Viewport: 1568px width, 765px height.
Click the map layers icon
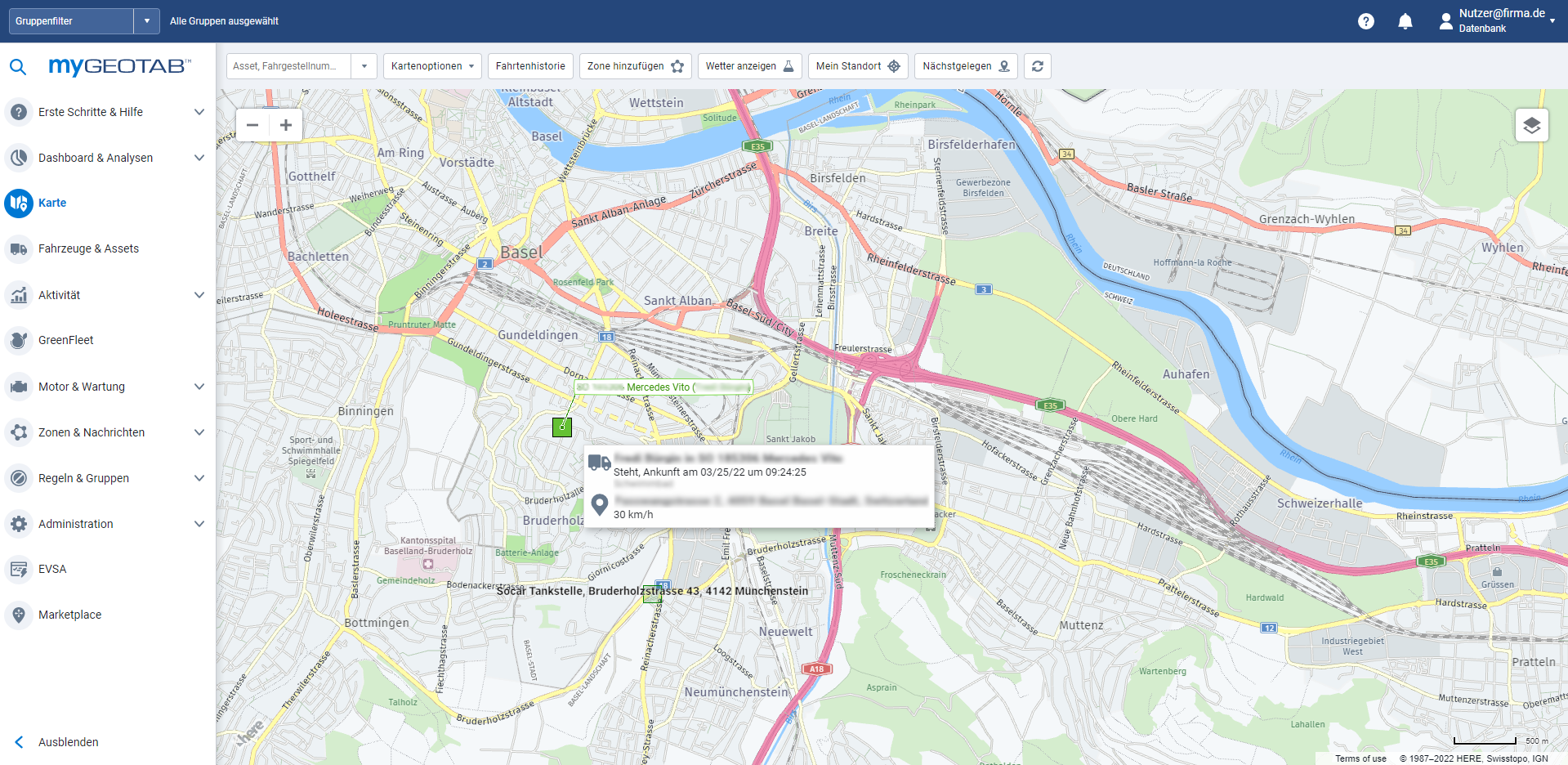click(1531, 125)
